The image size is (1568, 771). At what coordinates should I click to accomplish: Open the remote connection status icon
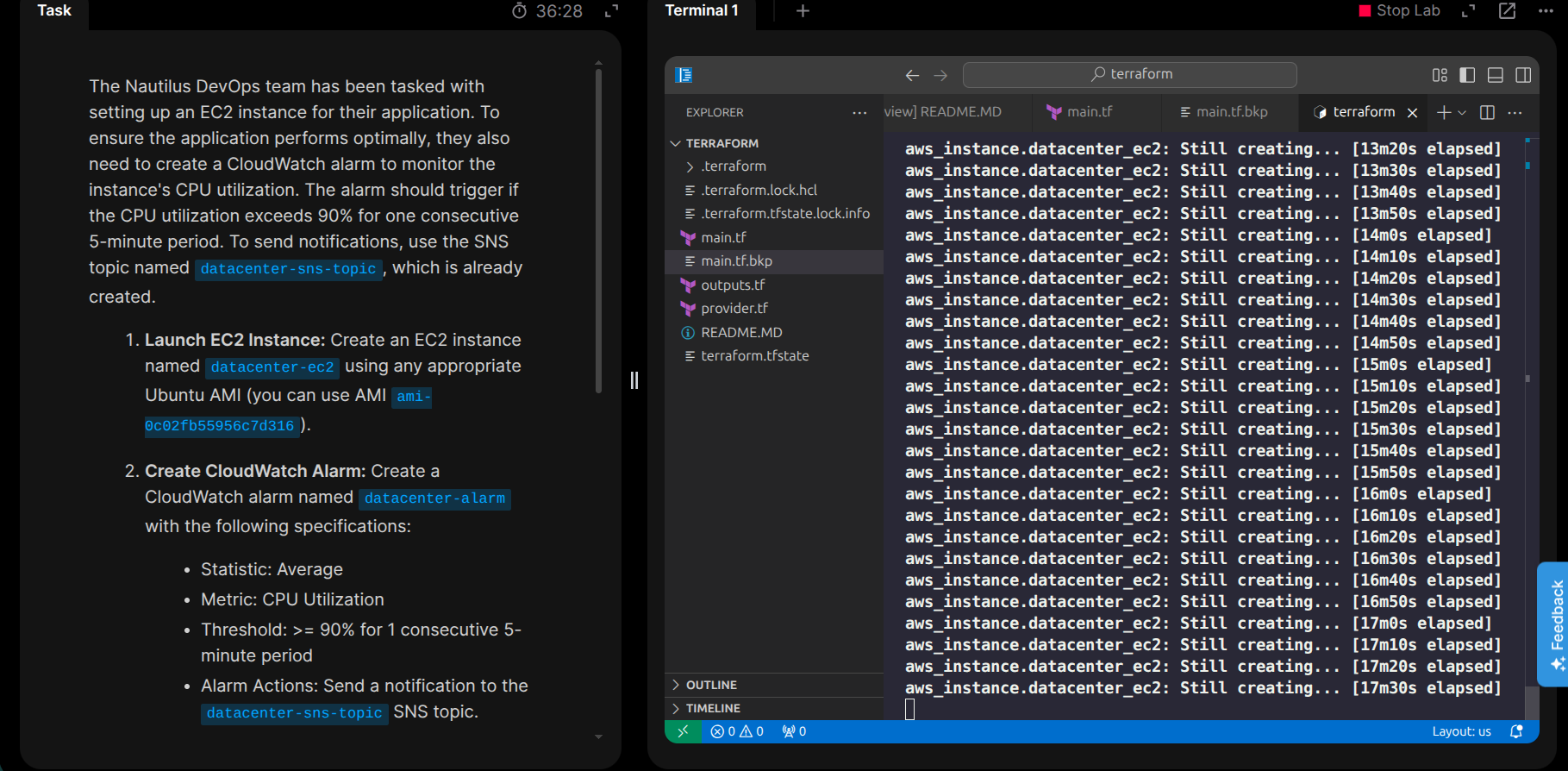click(x=683, y=731)
